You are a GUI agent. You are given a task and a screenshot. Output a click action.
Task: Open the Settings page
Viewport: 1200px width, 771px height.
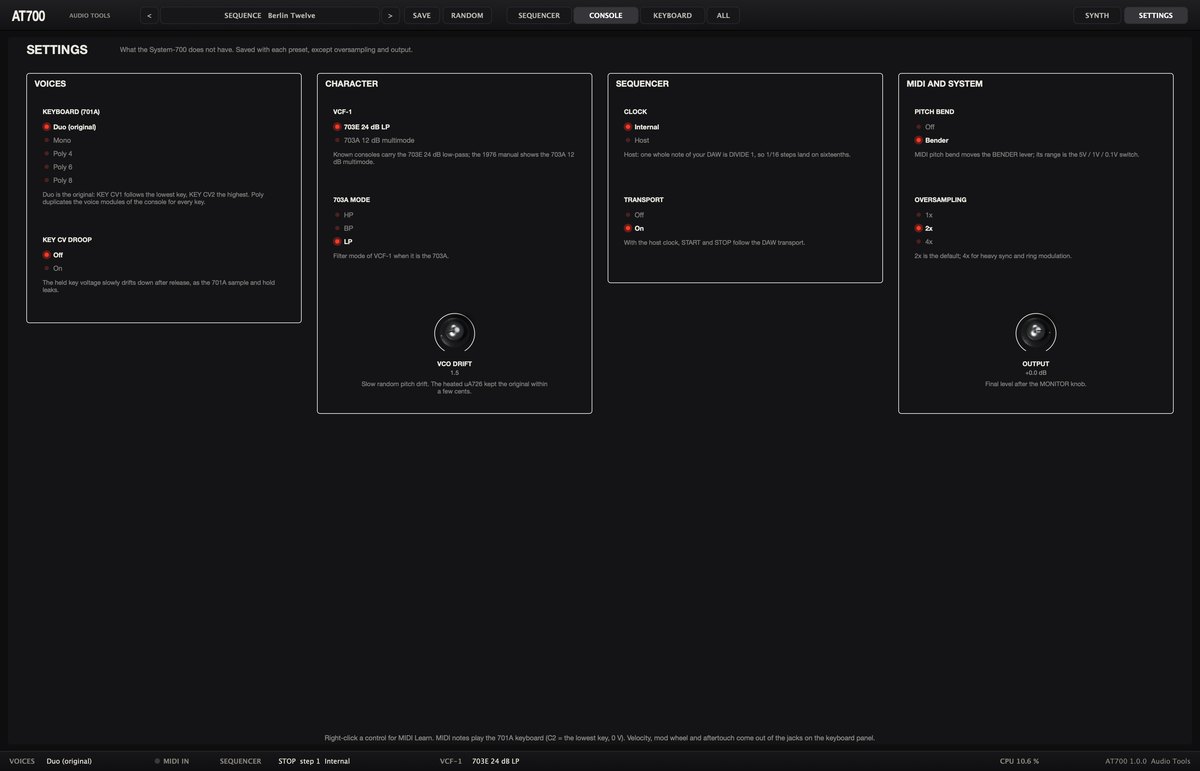[x=1156, y=15]
